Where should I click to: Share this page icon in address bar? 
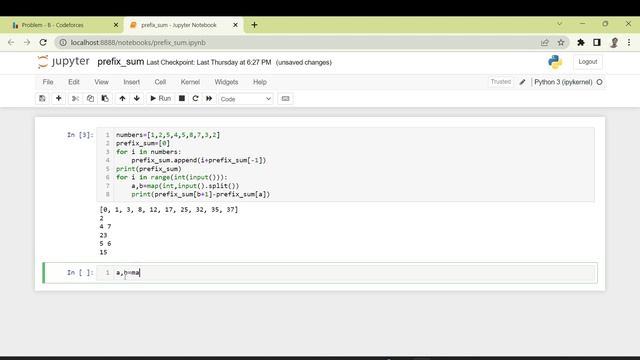545,42
